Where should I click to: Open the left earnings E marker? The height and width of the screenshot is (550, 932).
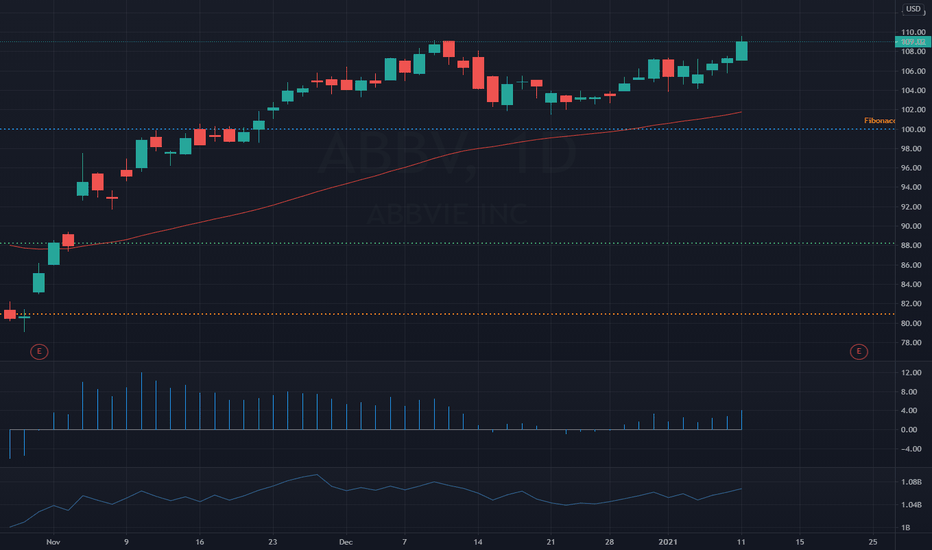tap(39, 351)
